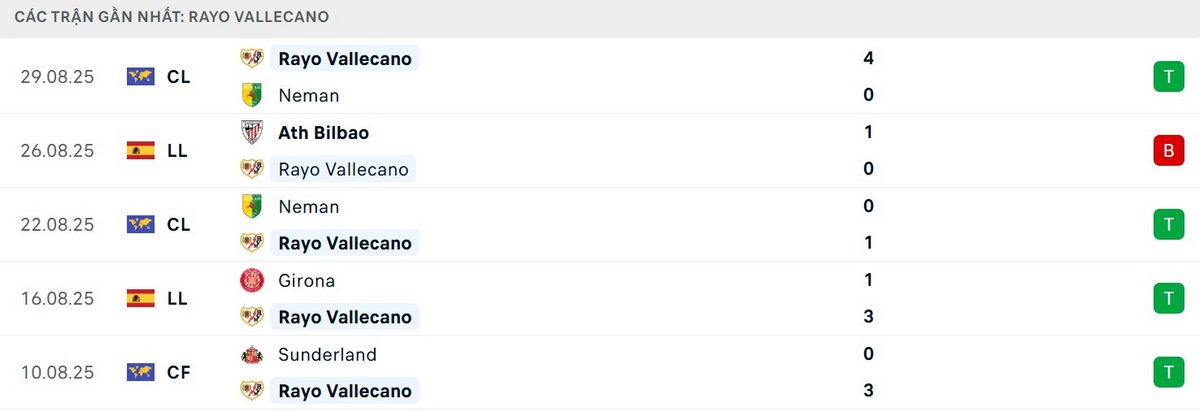
Task: Select the Neman name in the 22.08.25 match
Action: coord(309,206)
